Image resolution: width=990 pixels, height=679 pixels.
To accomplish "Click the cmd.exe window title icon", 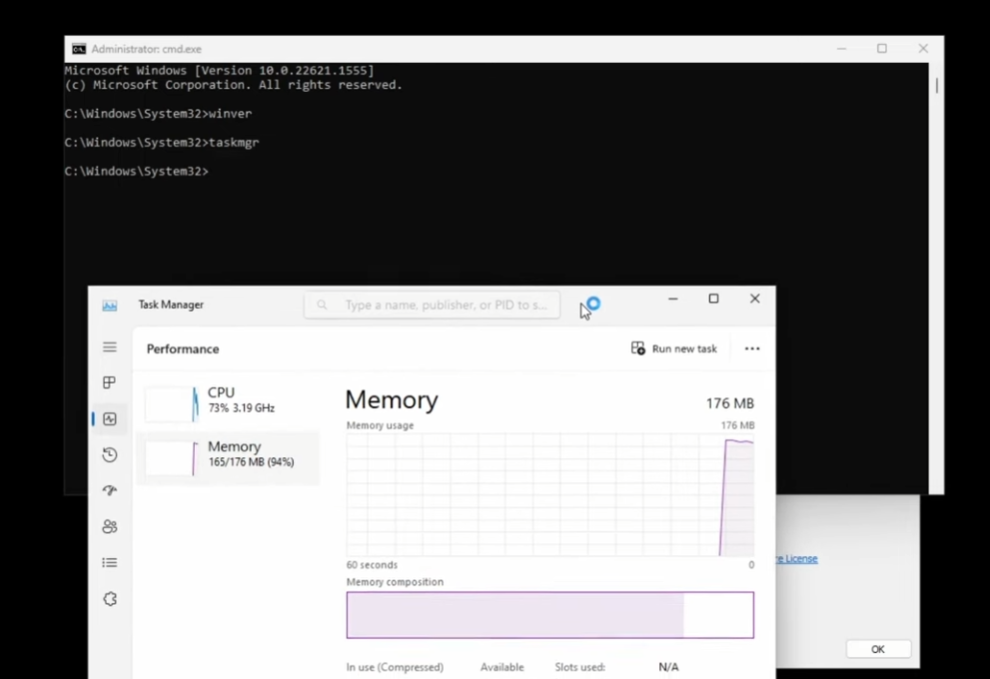I will click(79, 49).
